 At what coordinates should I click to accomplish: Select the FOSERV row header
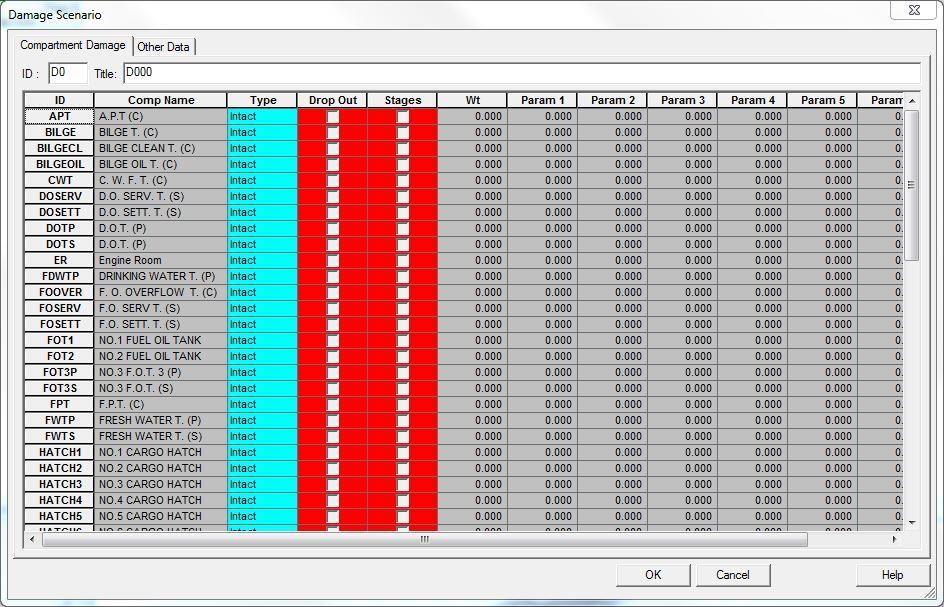(60, 308)
